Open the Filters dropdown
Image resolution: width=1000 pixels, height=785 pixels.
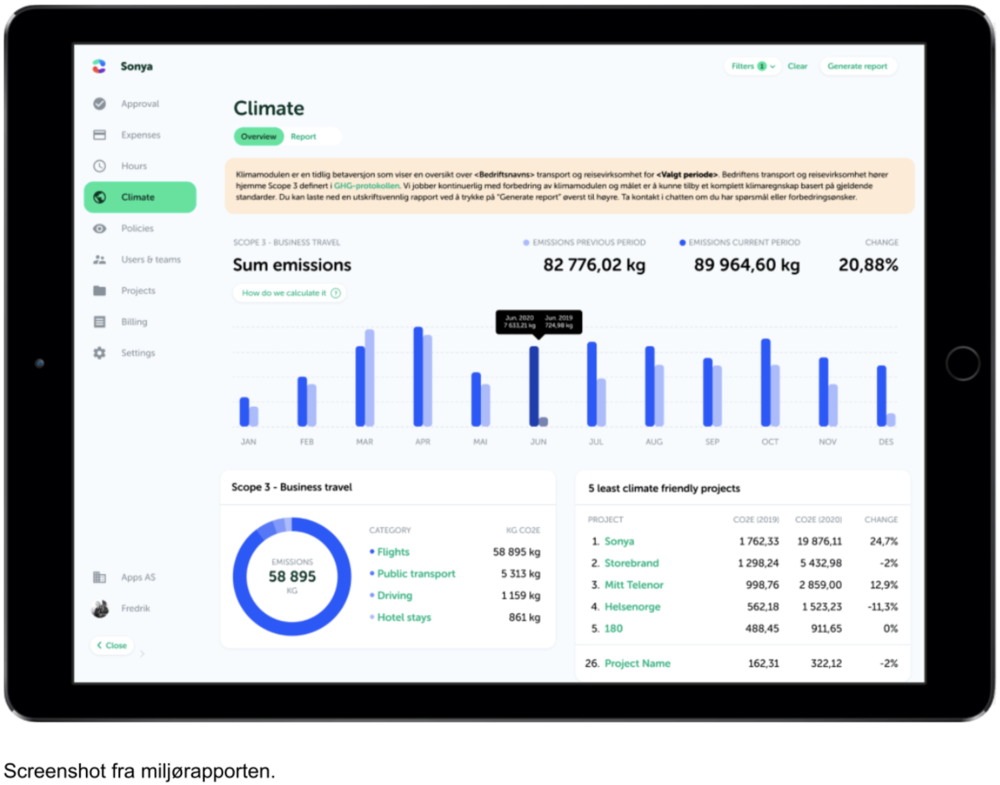click(753, 66)
